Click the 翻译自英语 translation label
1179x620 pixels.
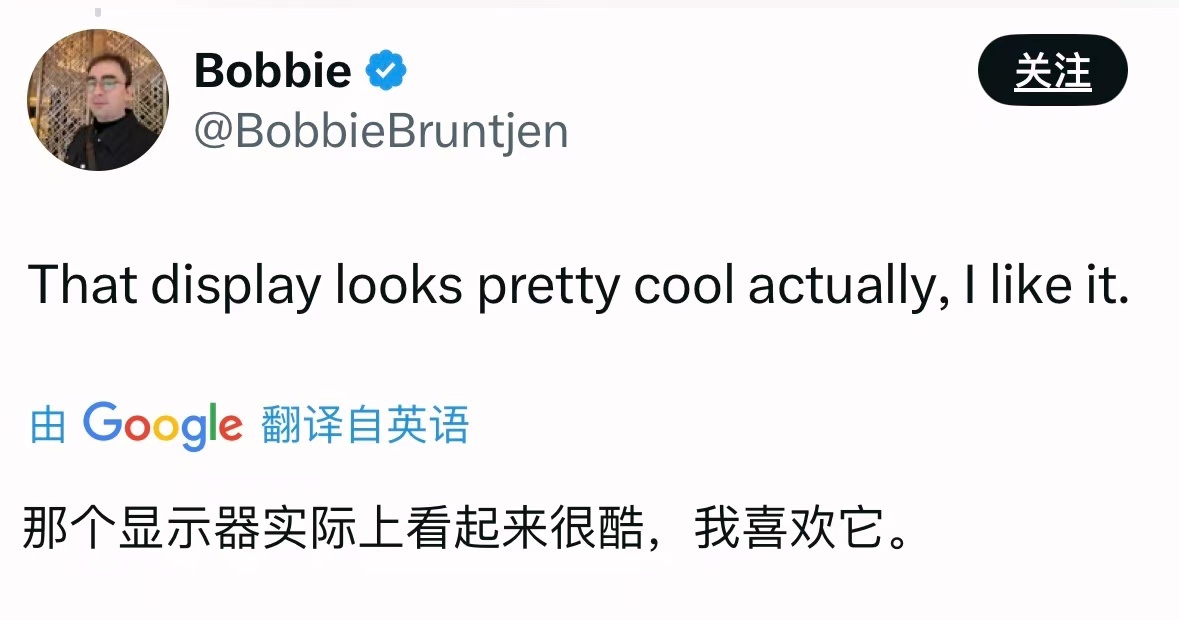[365, 425]
